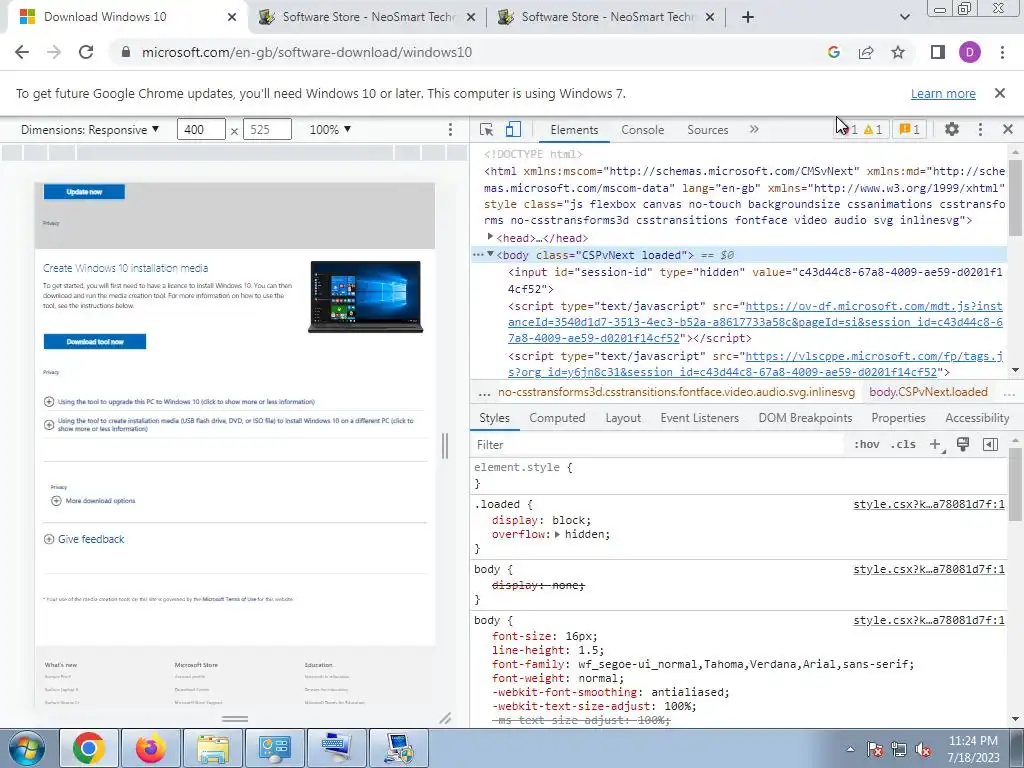
Task: Open the Layout tab
Action: coord(623,418)
